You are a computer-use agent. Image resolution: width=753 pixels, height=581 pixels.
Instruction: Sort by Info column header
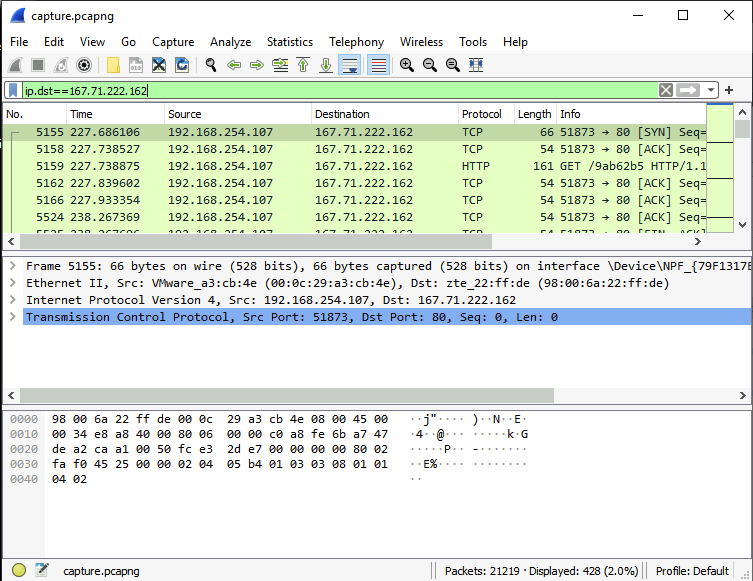tap(631, 114)
